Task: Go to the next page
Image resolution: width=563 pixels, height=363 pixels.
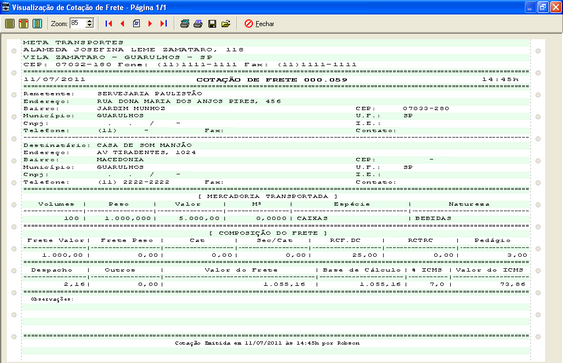Action: 150,24
